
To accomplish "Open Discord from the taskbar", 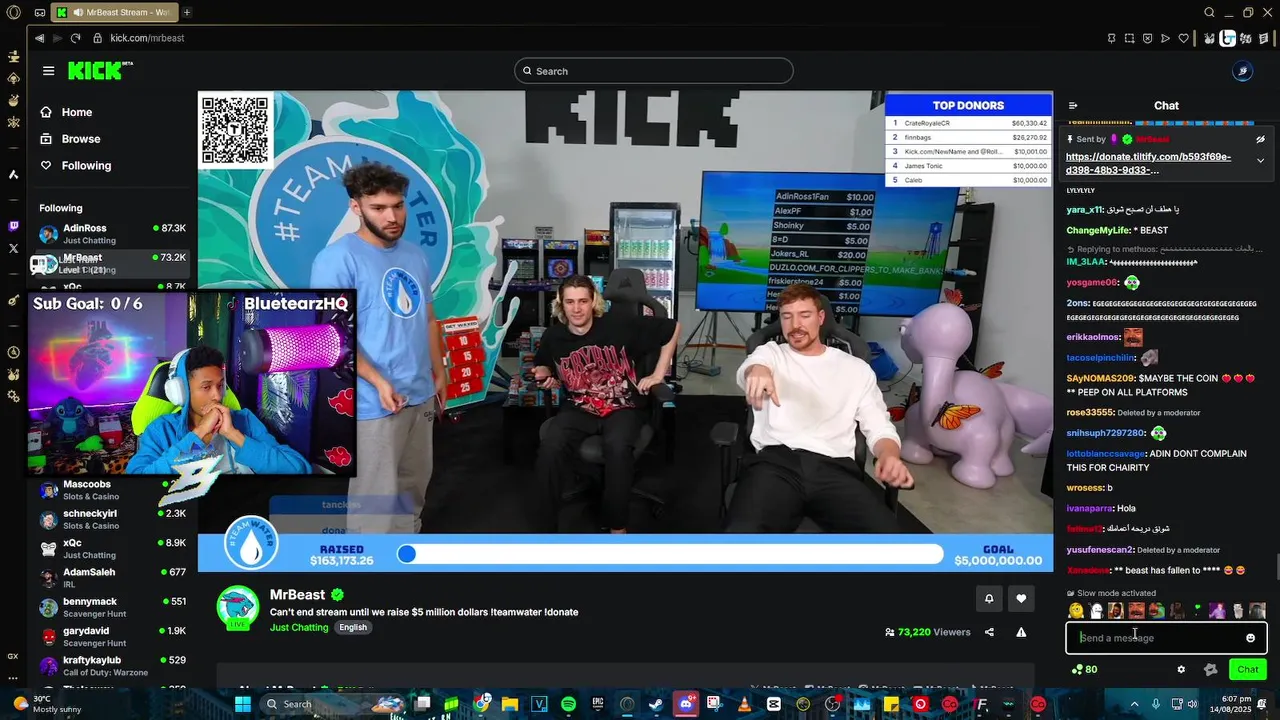I will tap(686, 704).
